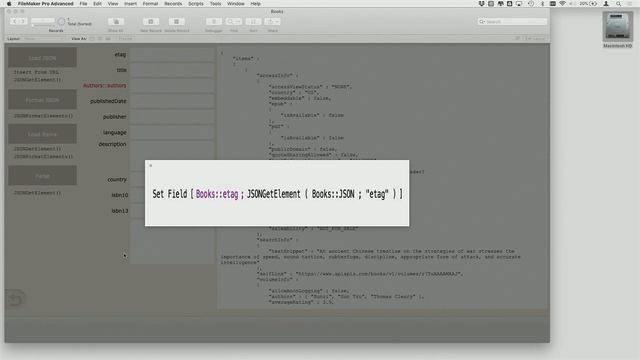Image resolution: width=640 pixels, height=360 pixels.
Task: Click into the publishedDate field
Action: (x=172, y=101)
